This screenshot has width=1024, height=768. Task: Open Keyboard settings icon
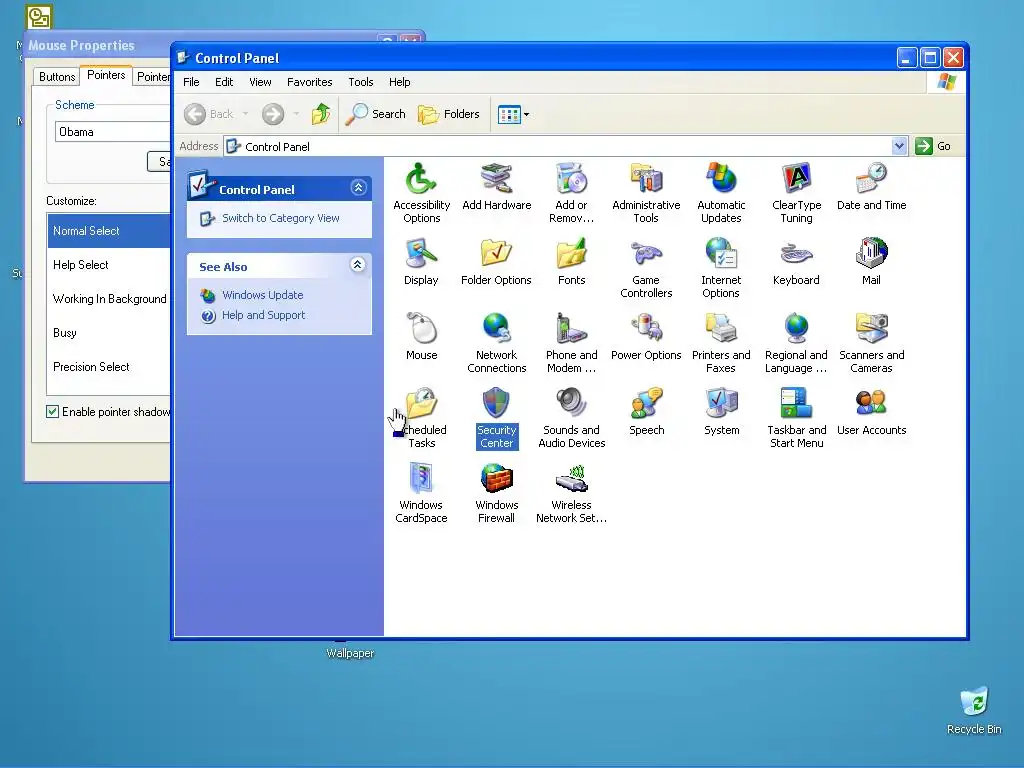pos(796,262)
